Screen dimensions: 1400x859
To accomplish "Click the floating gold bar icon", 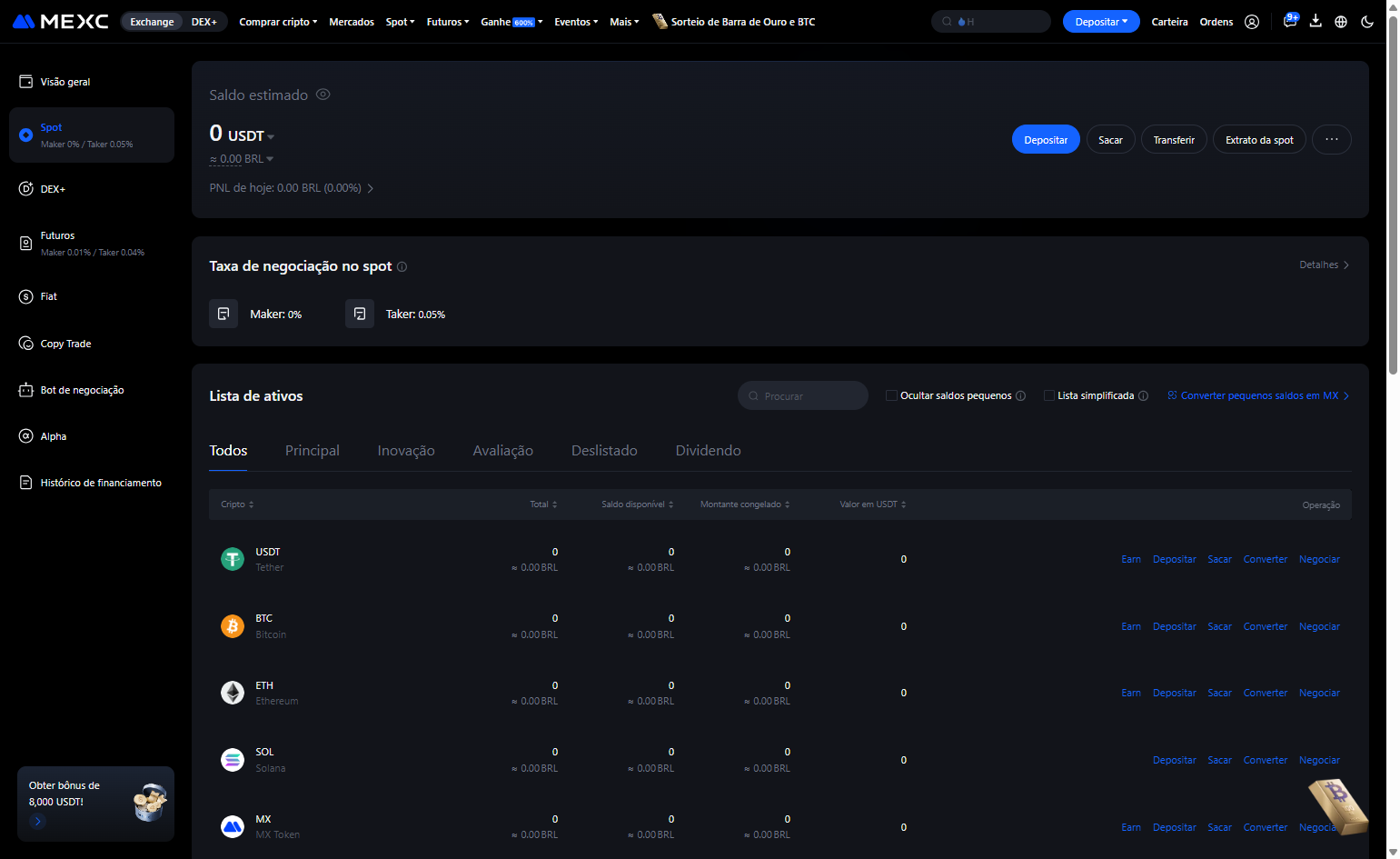I will (x=1338, y=806).
